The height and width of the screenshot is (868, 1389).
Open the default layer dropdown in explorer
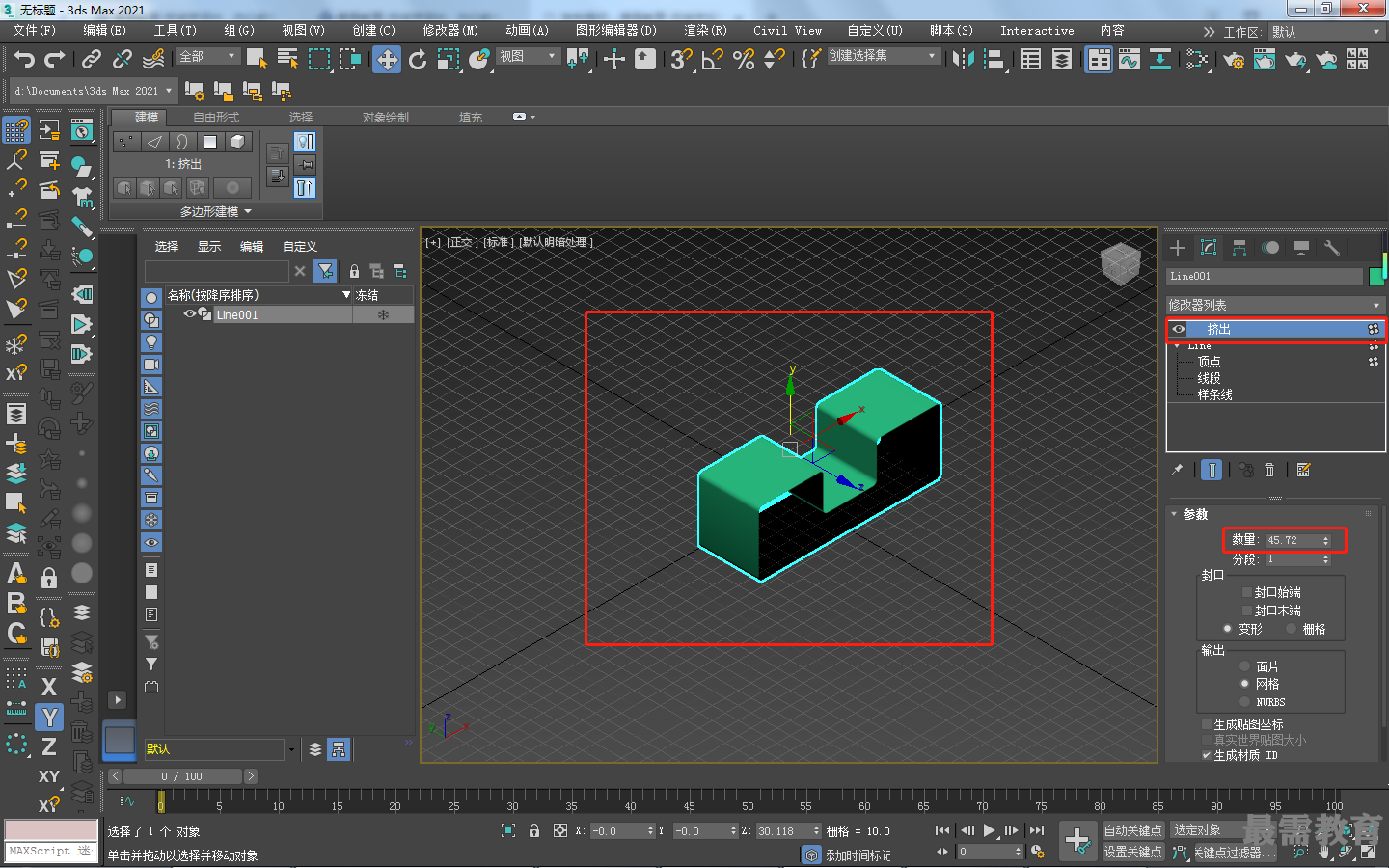click(x=291, y=749)
